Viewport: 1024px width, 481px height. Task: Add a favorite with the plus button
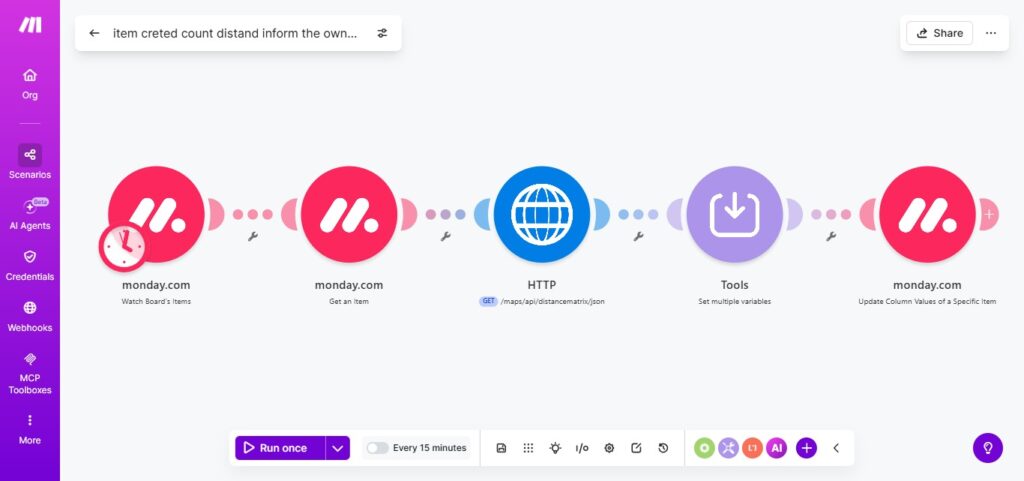point(806,448)
